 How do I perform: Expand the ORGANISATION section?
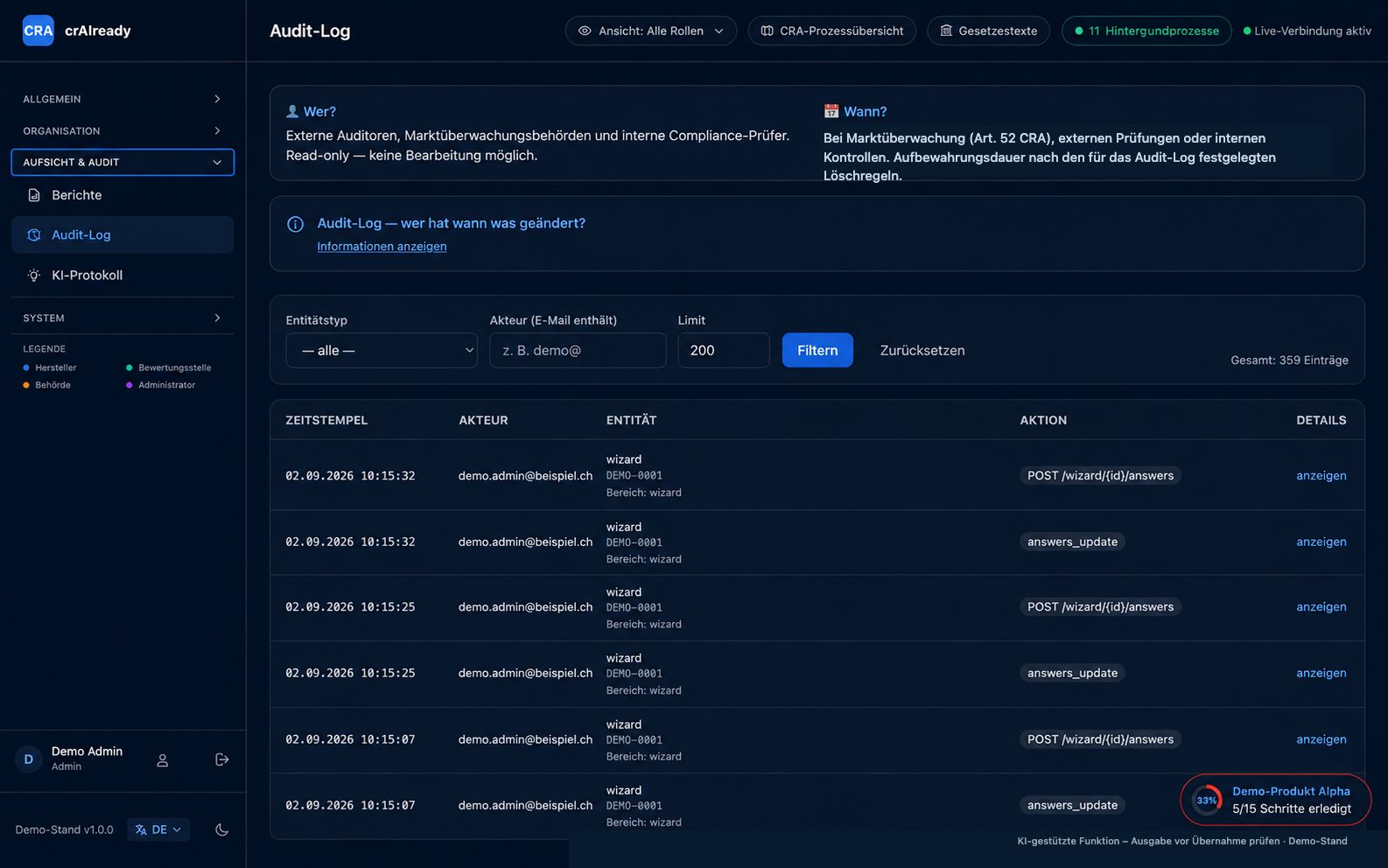pyautogui.click(x=123, y=130)
